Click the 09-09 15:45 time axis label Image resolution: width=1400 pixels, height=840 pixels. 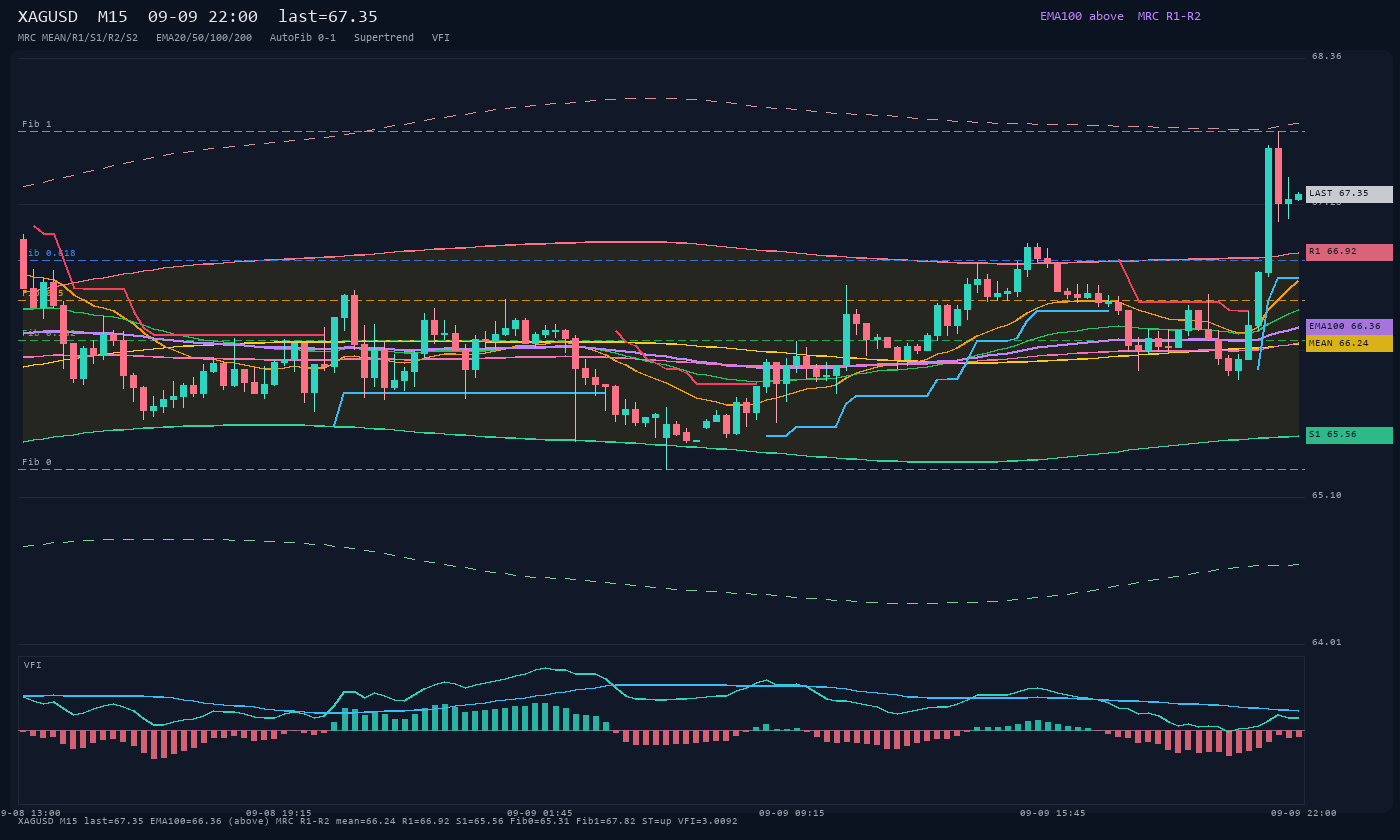1053,813
